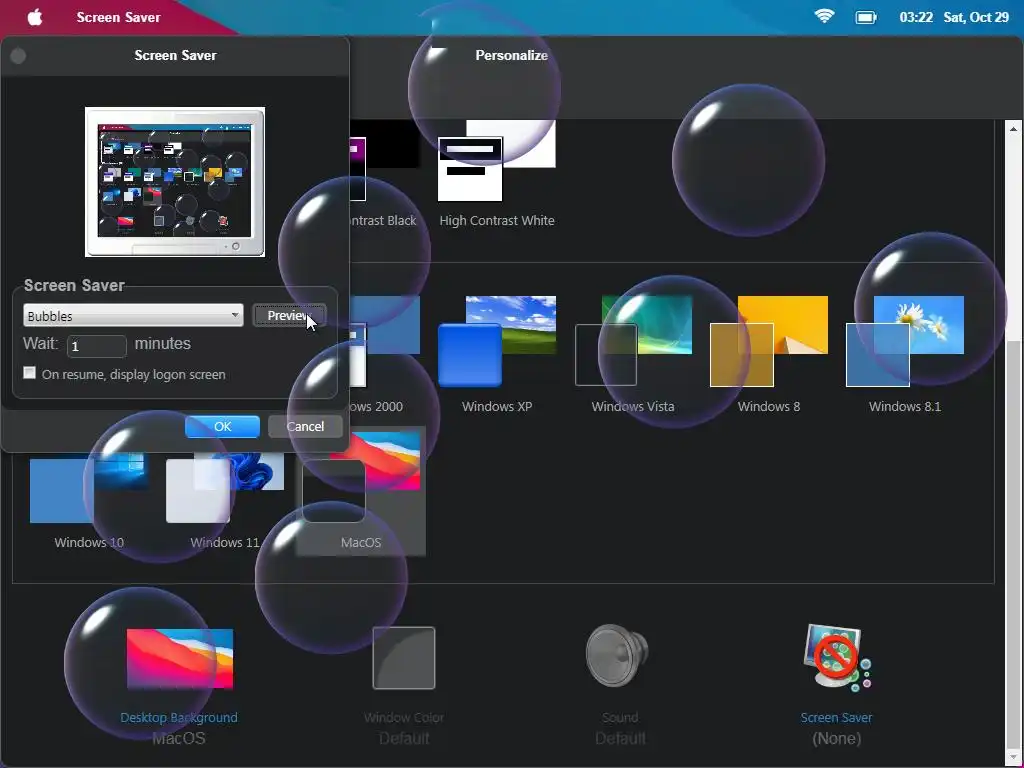
Task: Click the Desktop Background wallpaper thumbnail
Action: click(180, 658)
